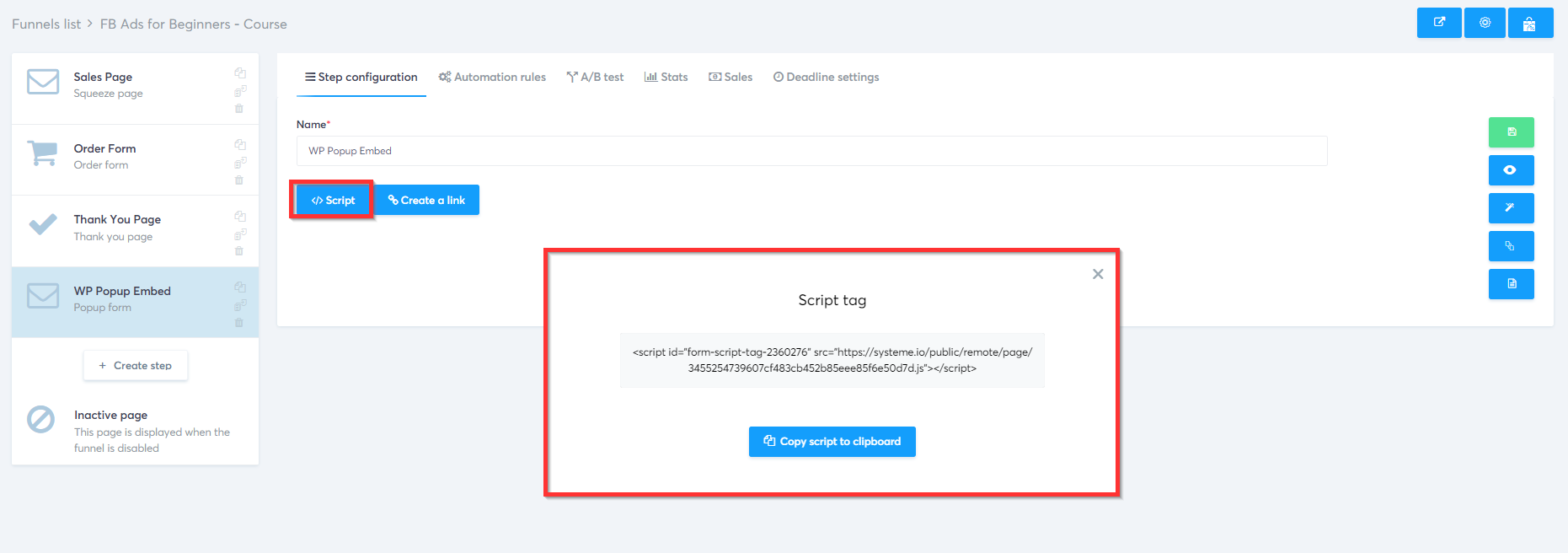Click the marketplace shopping bag icon

[x=1530, y=23]
